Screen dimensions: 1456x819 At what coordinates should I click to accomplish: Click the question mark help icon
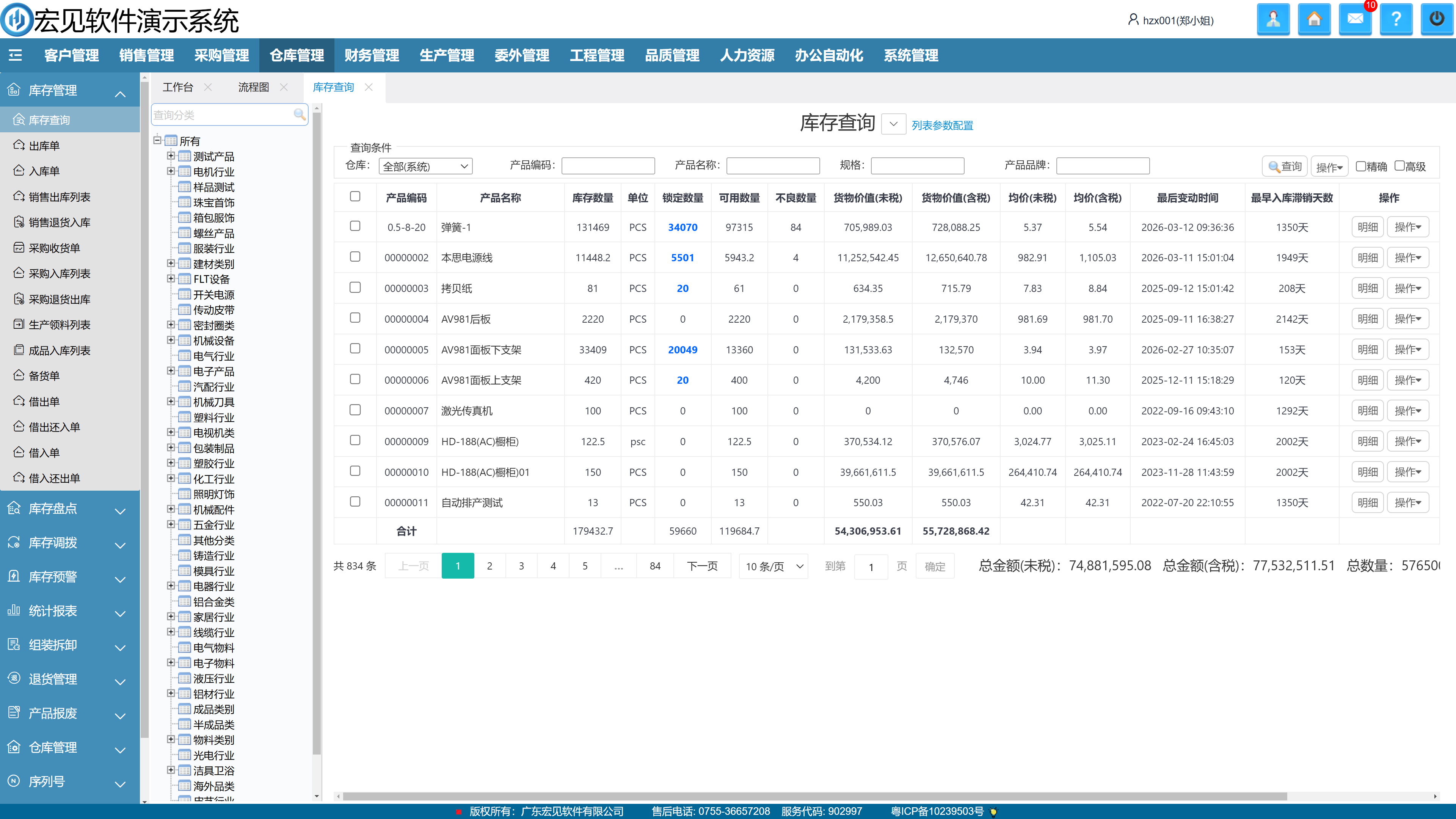coord(1395,20)
